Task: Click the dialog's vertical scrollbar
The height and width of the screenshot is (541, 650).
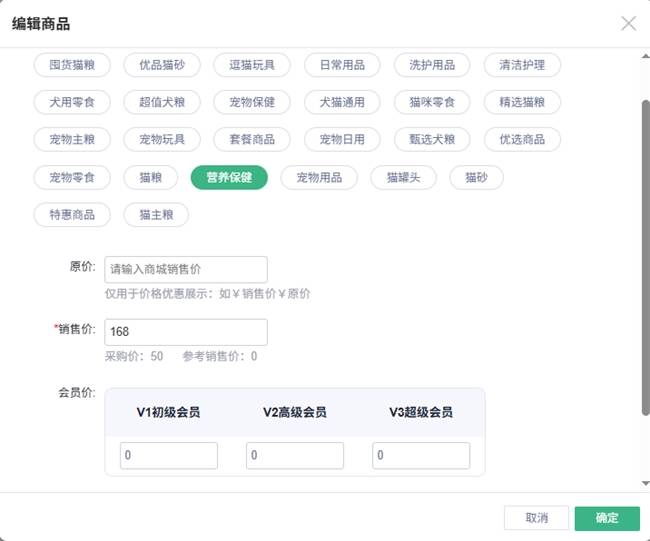Action: coord(644,250)
